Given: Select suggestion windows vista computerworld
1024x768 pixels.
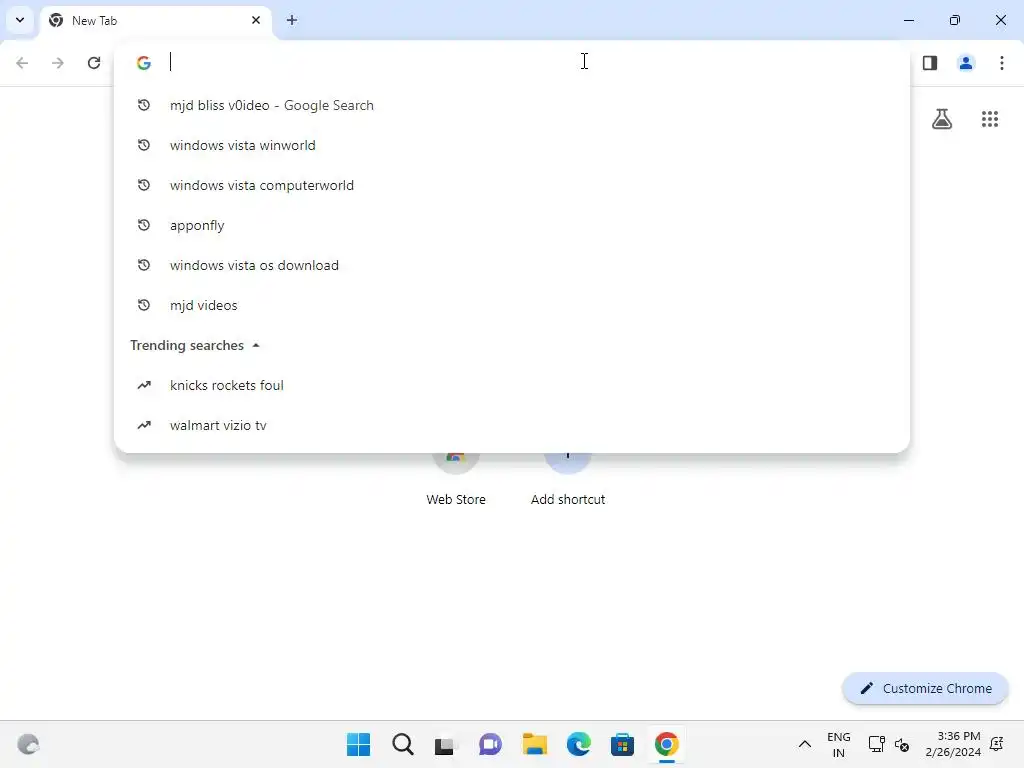Looking at the screenshot, I should [512, 185].
